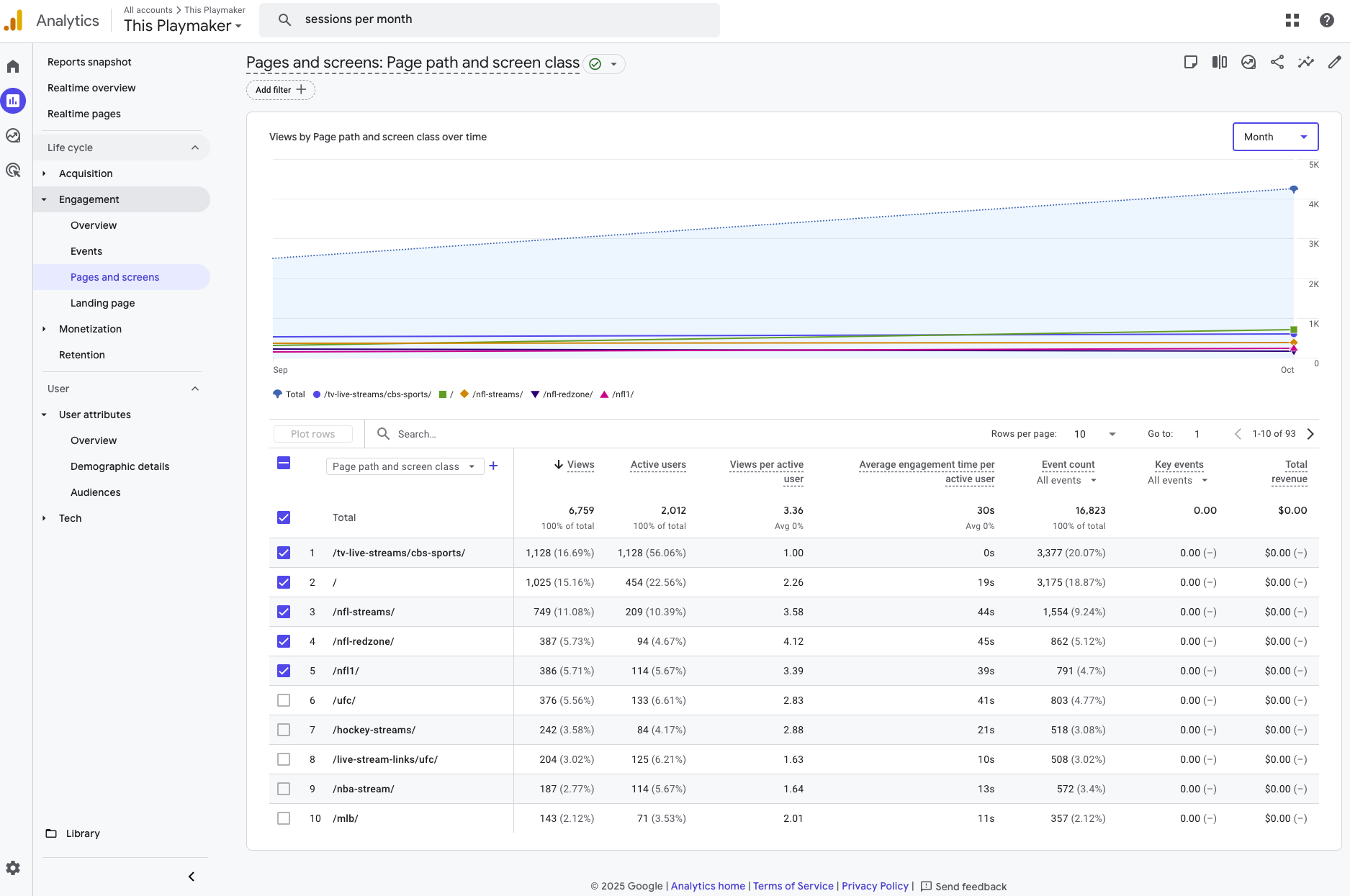Open the Insights icon in the report toolbar

pyautogui.click(x=1305, y=63)
